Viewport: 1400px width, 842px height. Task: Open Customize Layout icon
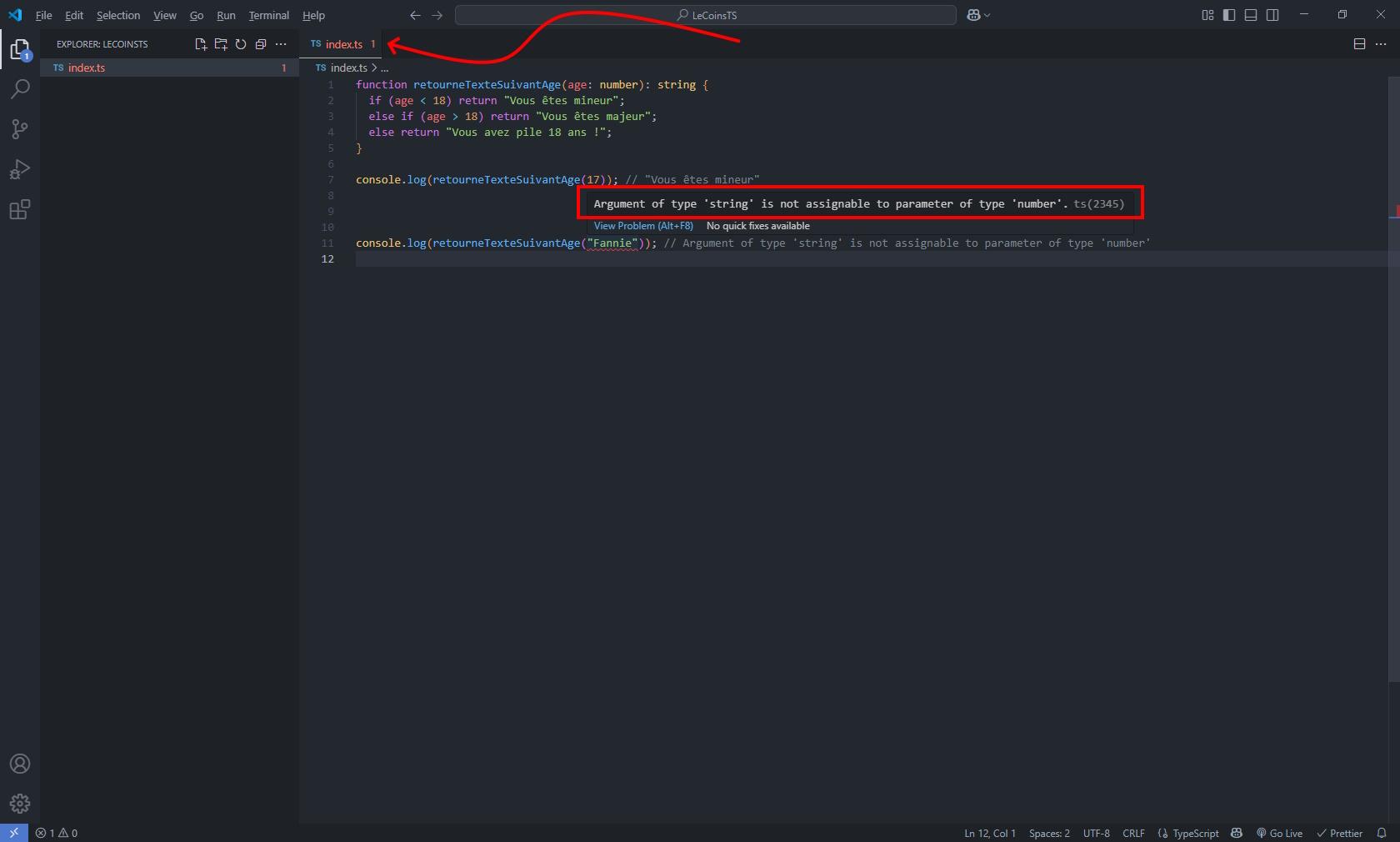[x=1207, y=15]
